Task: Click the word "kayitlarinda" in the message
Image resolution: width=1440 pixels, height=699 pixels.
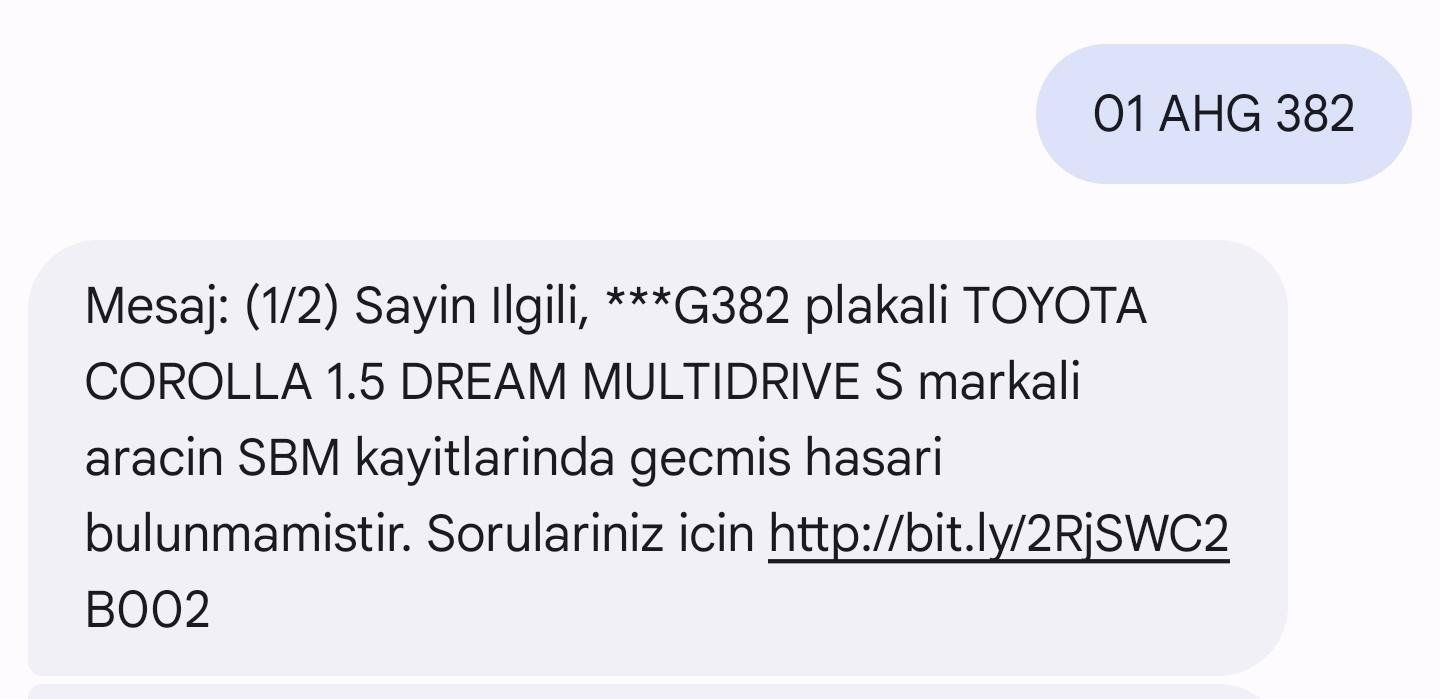Action: click(x=486, y=459)
